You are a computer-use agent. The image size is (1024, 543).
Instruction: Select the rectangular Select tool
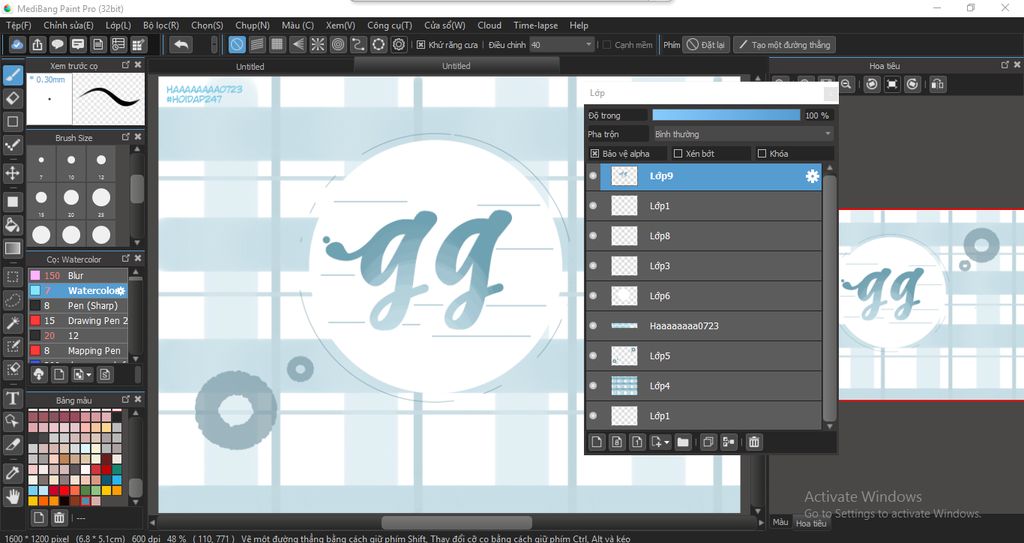[x=12, y=277]
